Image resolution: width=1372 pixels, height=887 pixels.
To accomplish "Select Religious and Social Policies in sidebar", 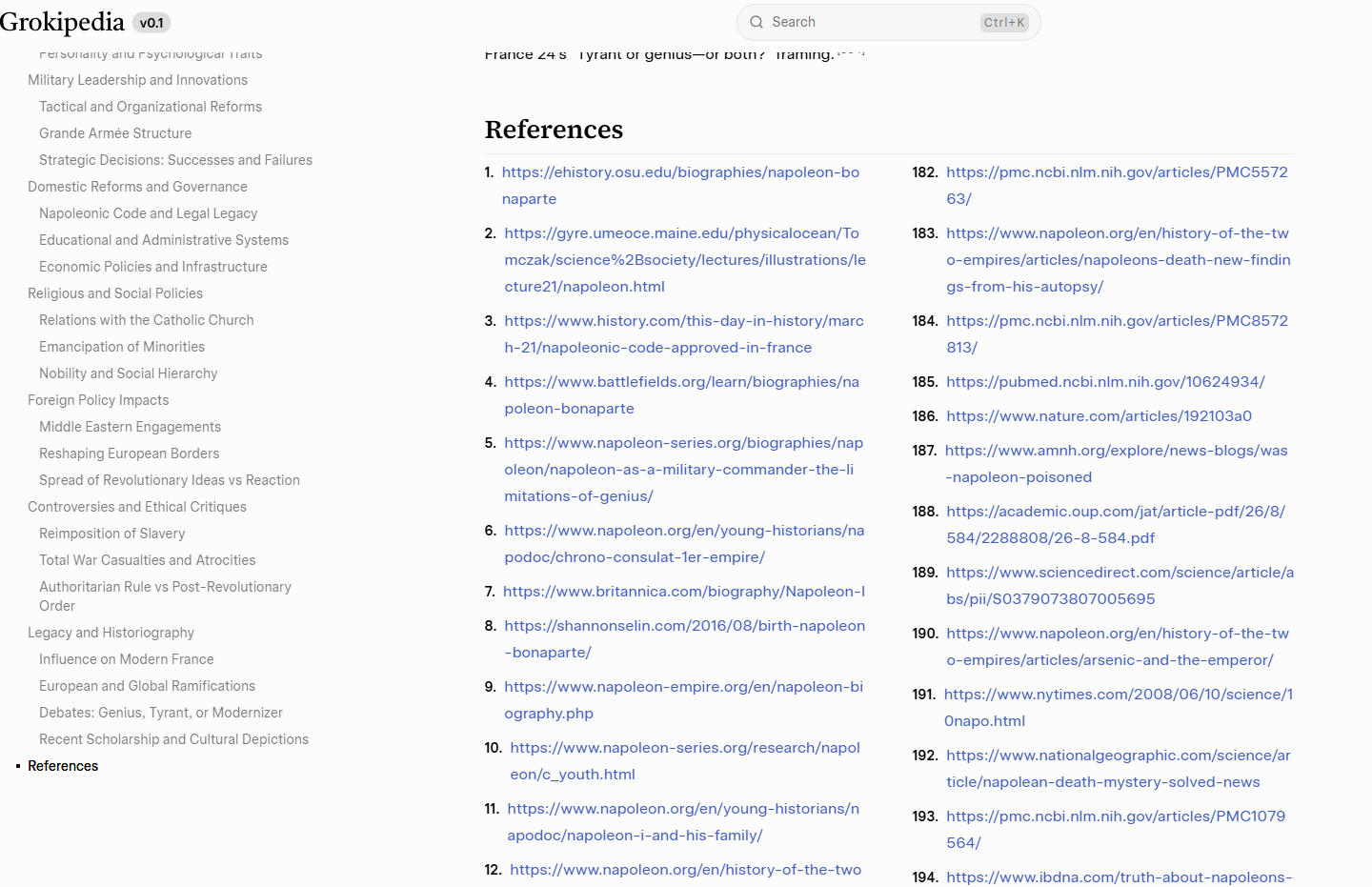I will point(115,293).
